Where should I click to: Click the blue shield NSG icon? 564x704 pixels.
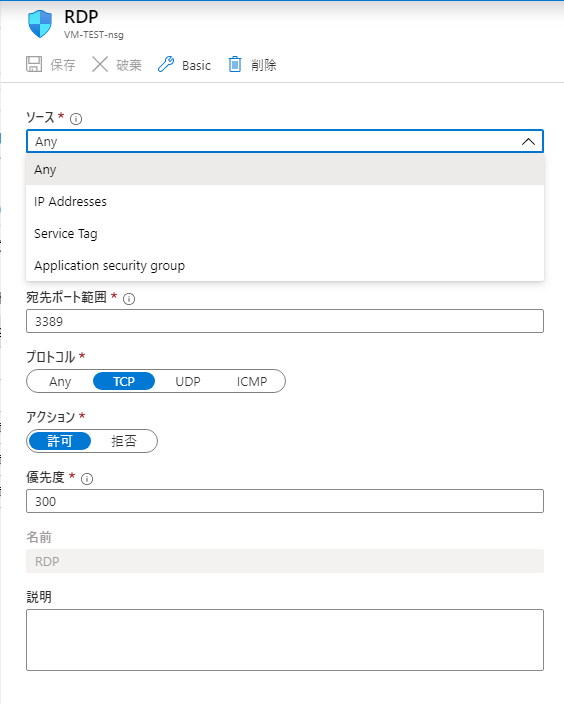[40, 24]
